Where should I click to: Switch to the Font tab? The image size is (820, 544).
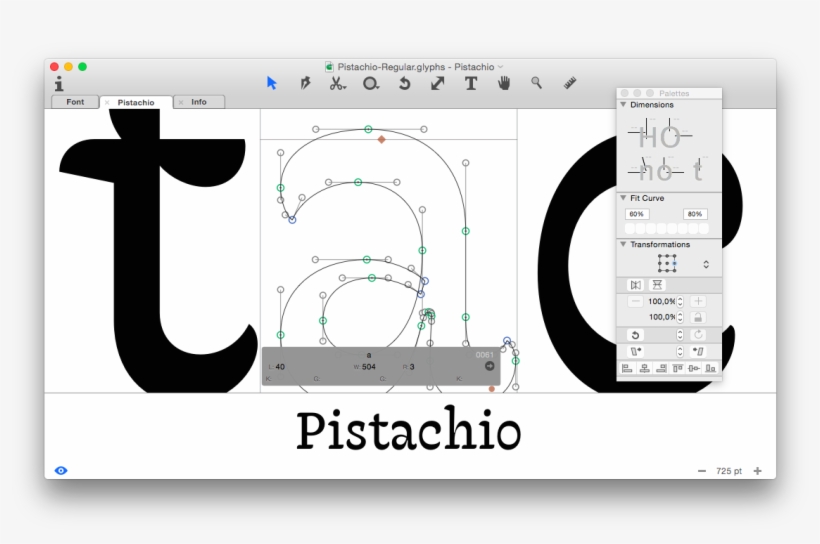(75, 102)
